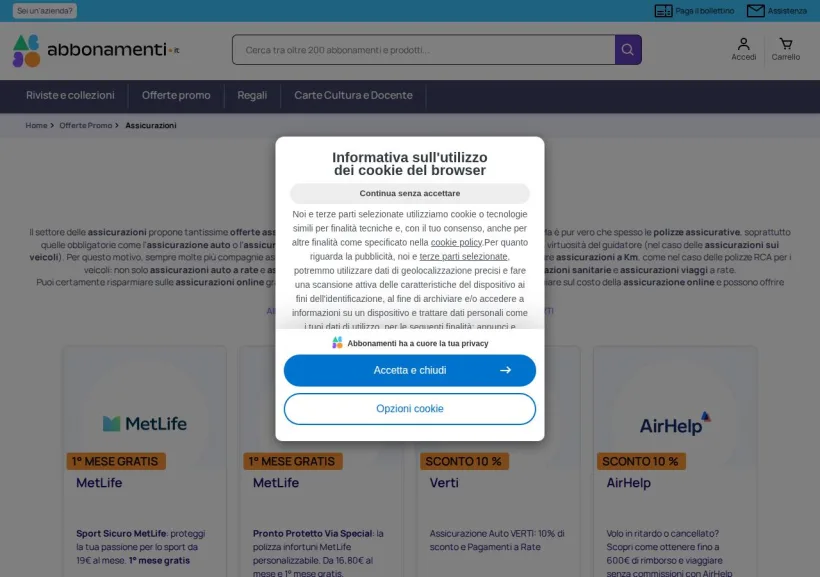Click the purple search magnifier button
This screenshot has width=820, height=577.
628,50
